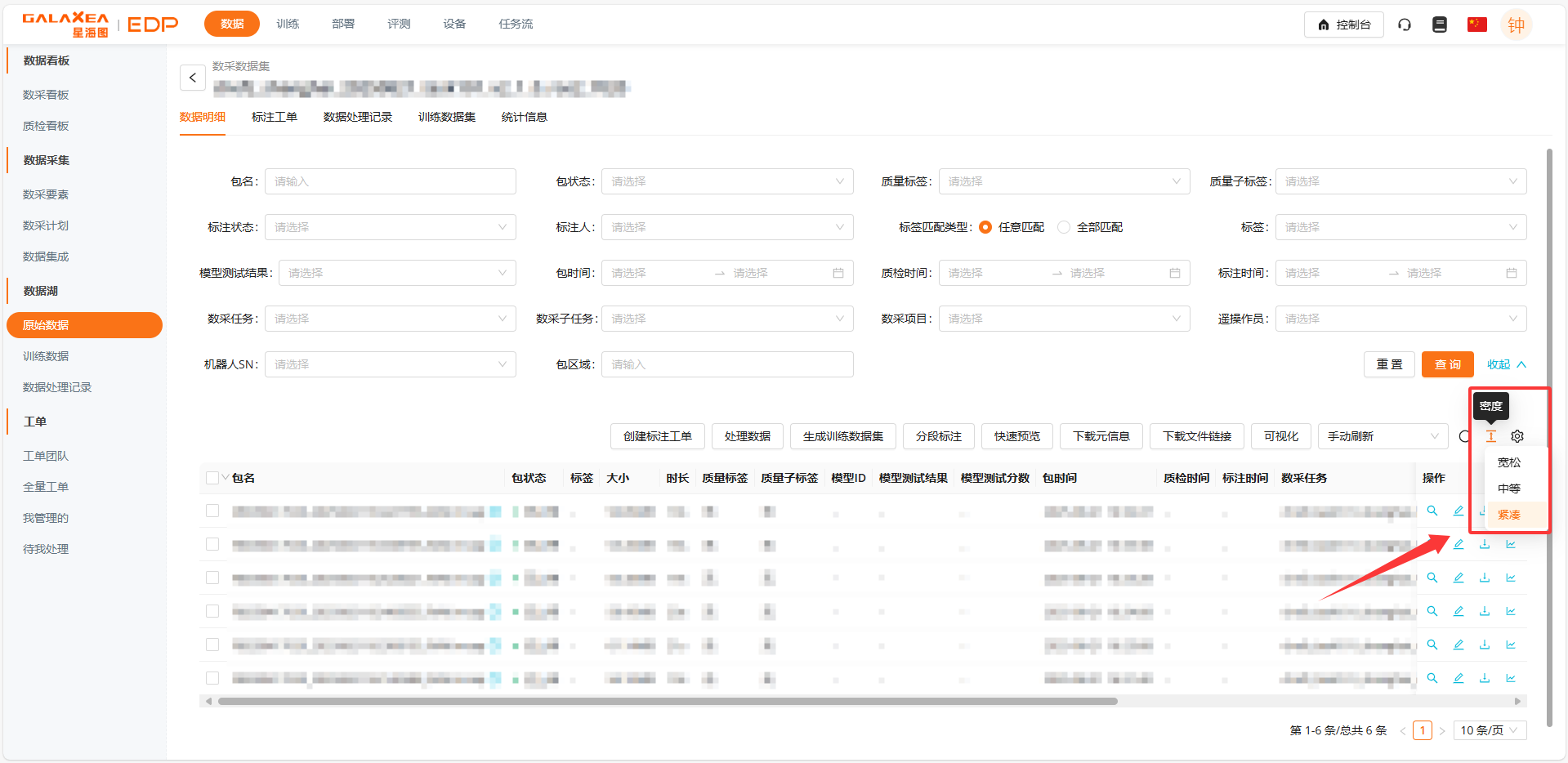Open the documentation book icon
Image resolution: width=1568 pixels, height=763 pixels.
point(1440,25)
